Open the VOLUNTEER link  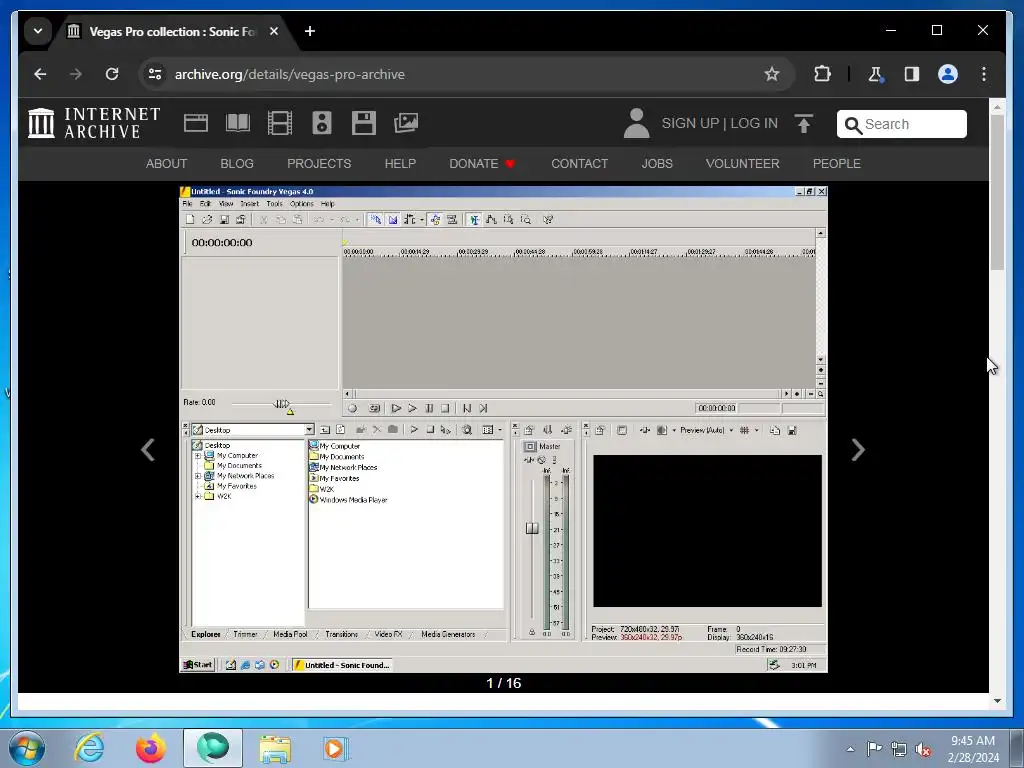click(x=743, y=163)
